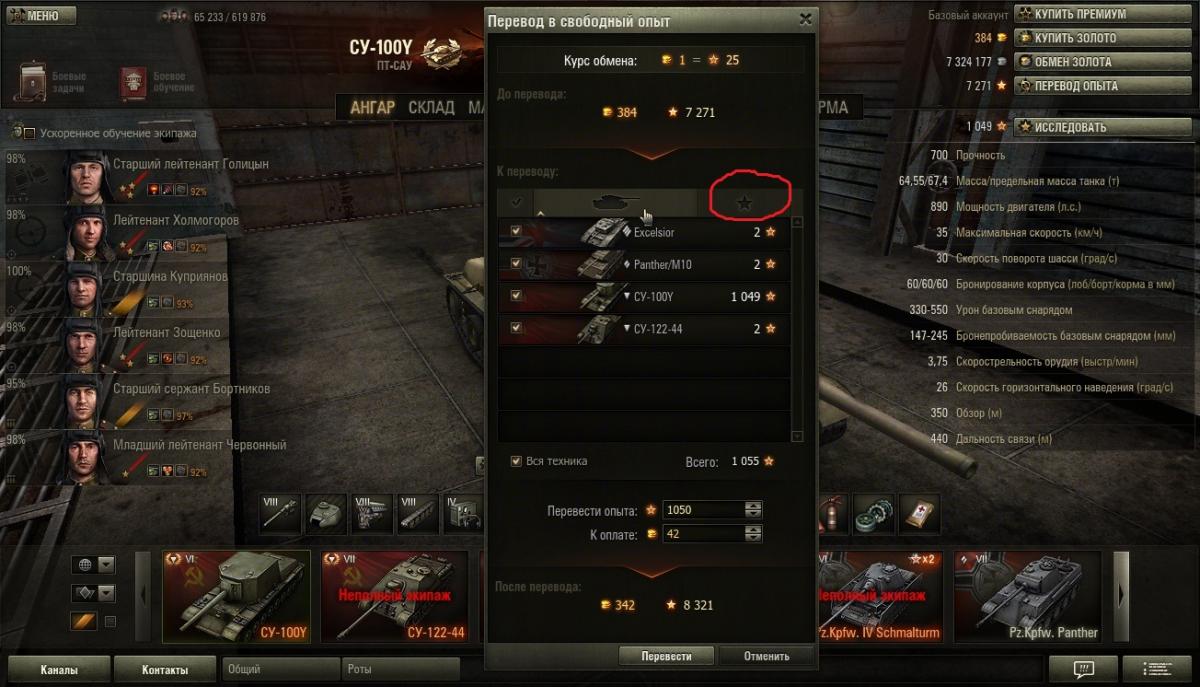Viewport: 1200px width, 687px height.
Task: Select the Pz.Kpfw. Panther tank thumbnail
Action: pyautogui.click(x=1027, y=597)
